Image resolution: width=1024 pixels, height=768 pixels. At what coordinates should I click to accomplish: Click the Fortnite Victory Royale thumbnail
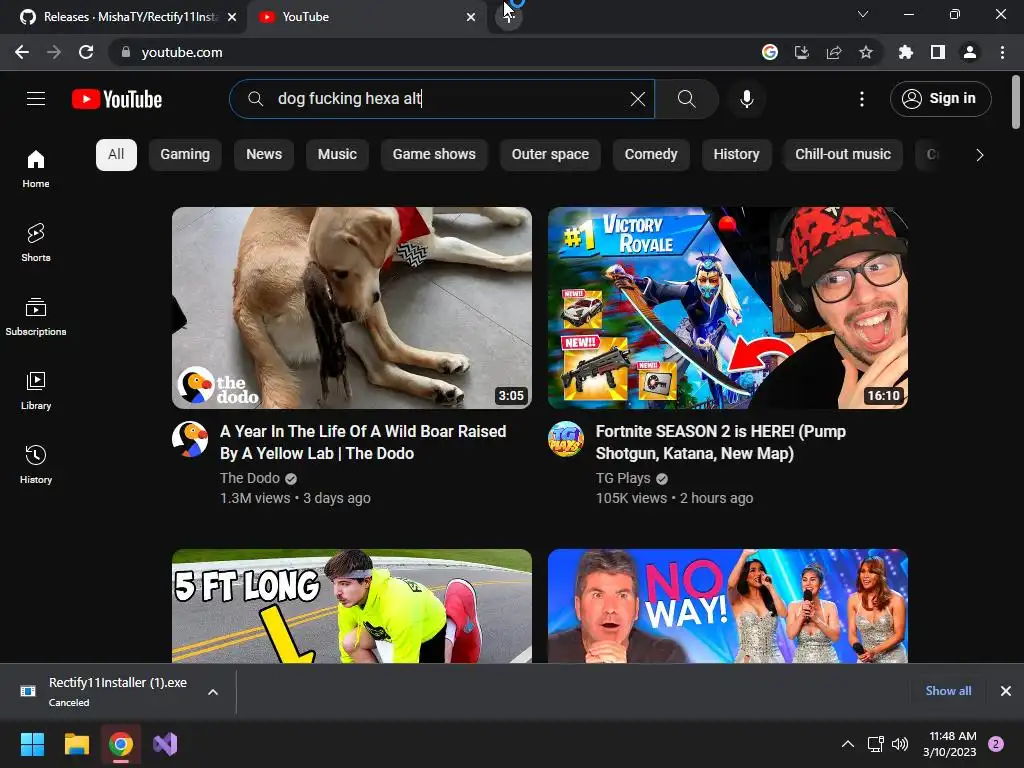click(x=728, y=308)
